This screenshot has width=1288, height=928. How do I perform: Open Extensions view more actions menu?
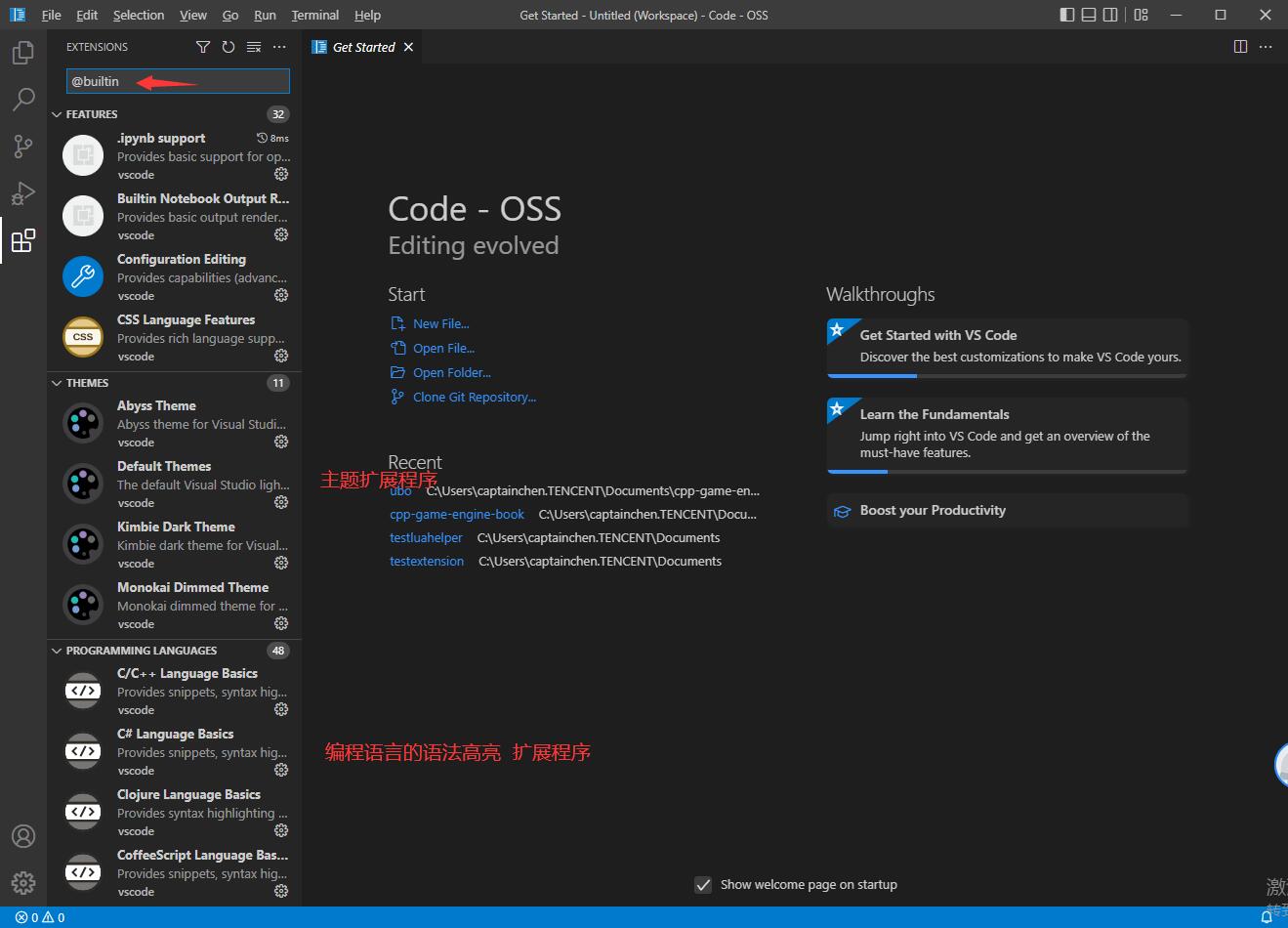[279, 47]
